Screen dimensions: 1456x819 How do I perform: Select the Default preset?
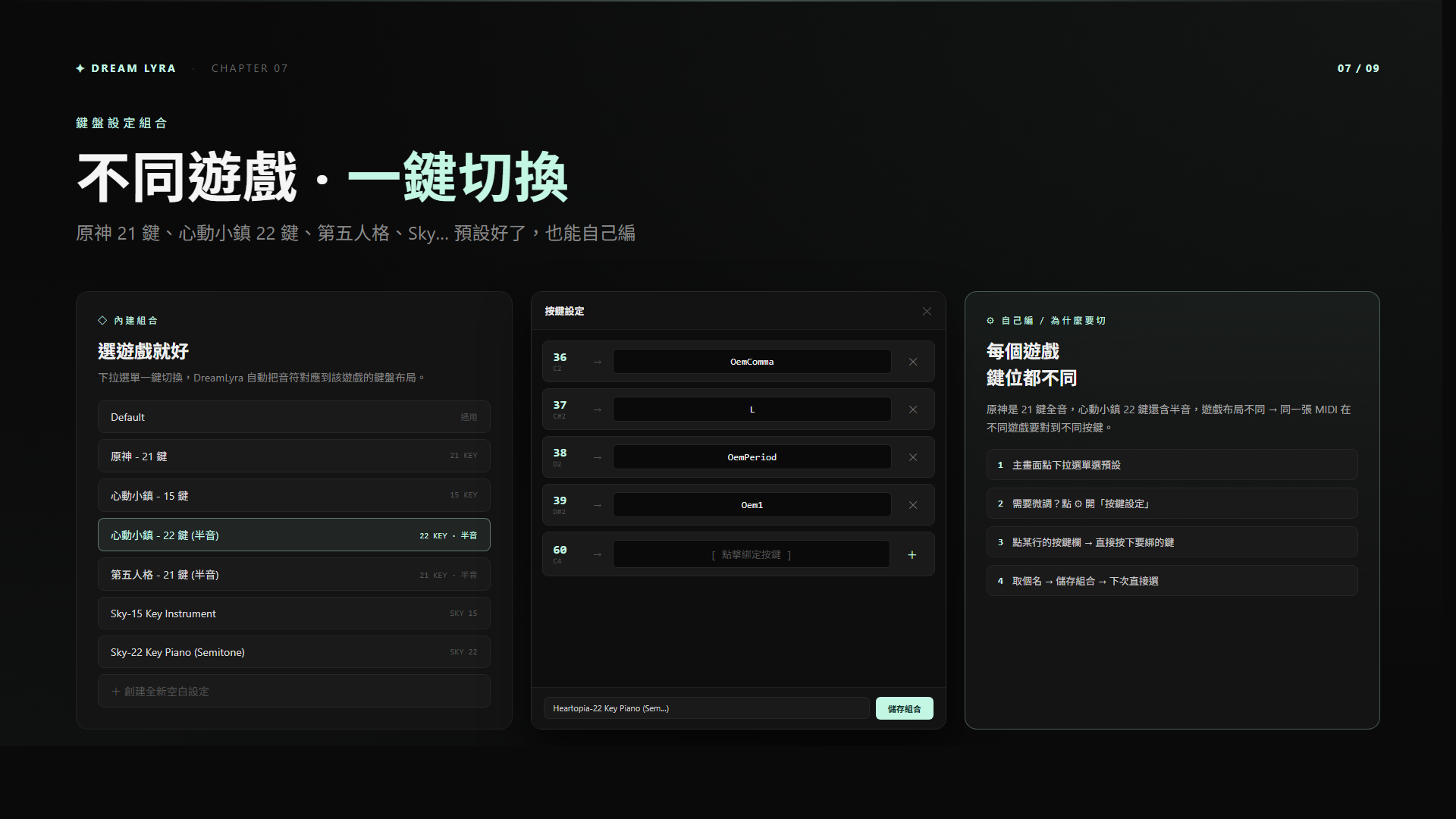(x=293, y=417)
